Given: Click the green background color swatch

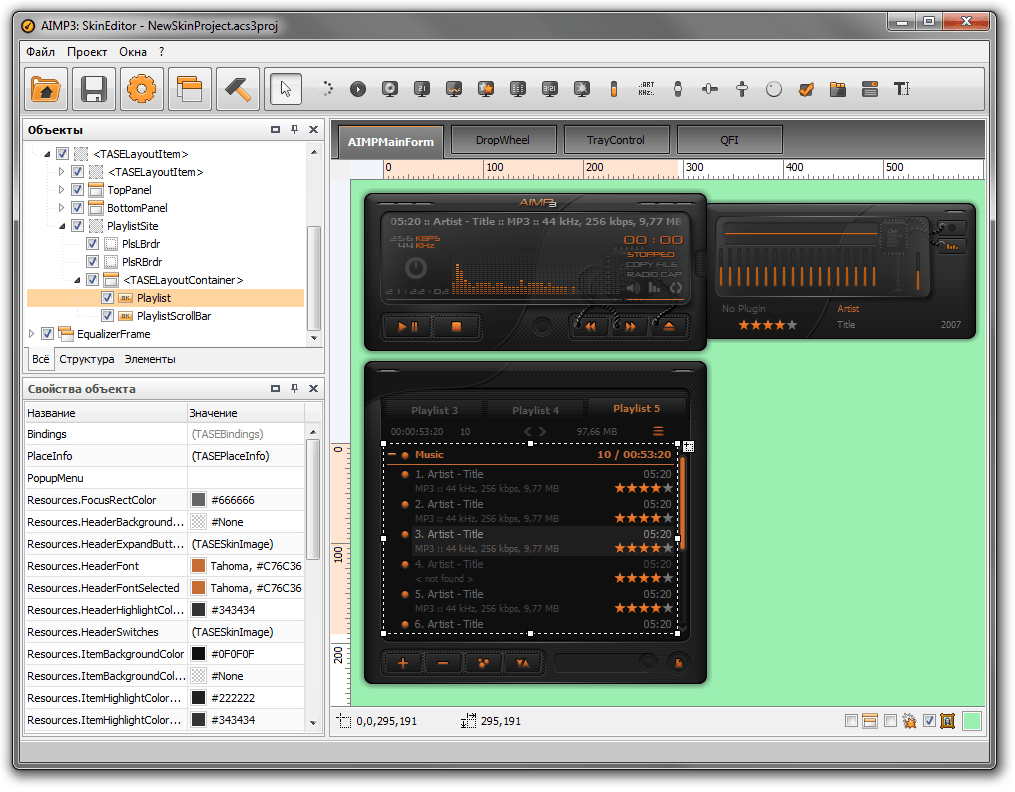Looking at the screenshot, I should point(971,720).
